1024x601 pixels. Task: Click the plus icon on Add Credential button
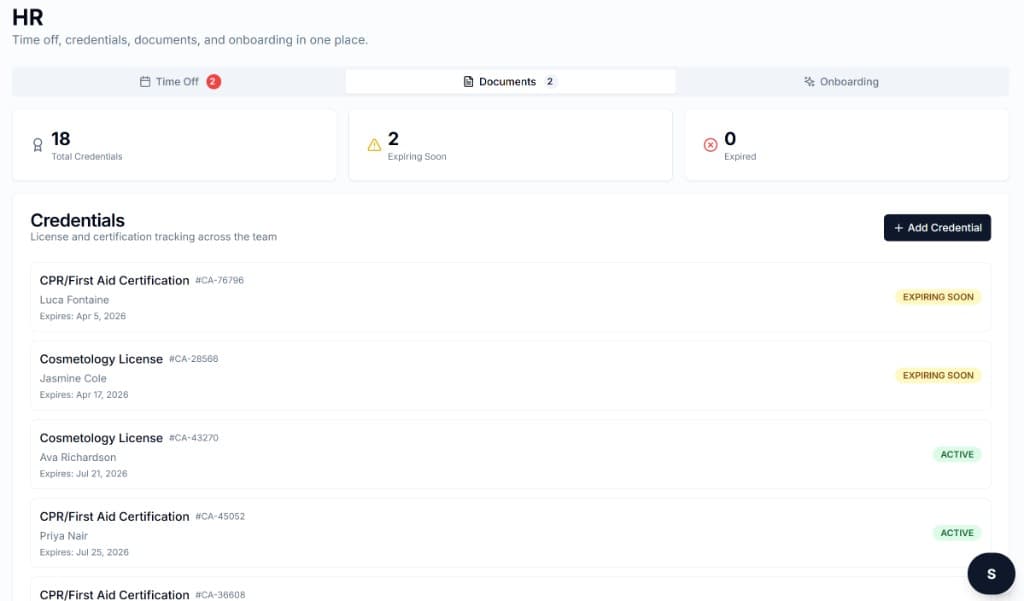(898, 227)
